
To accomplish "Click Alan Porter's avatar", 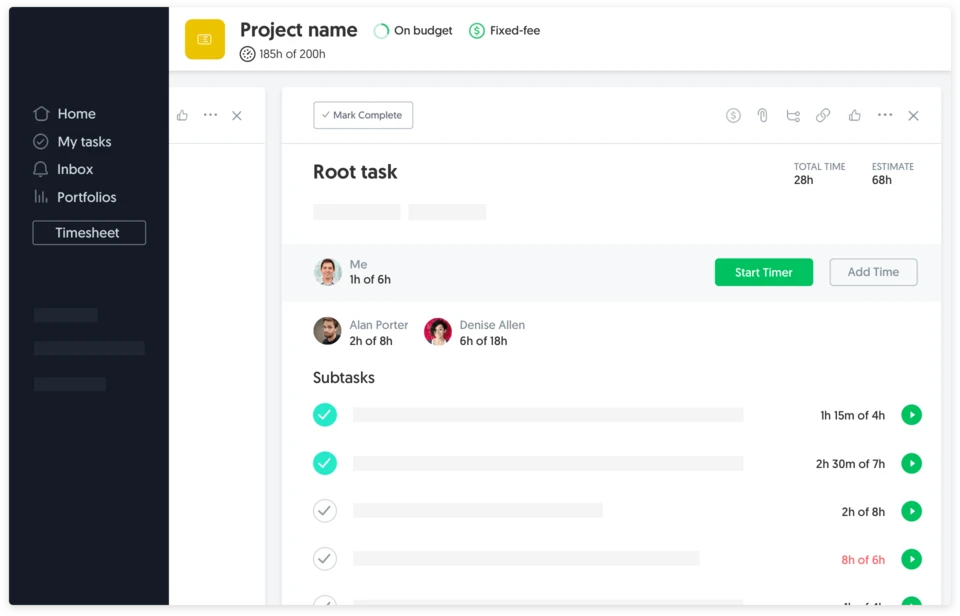I will 327,331.
